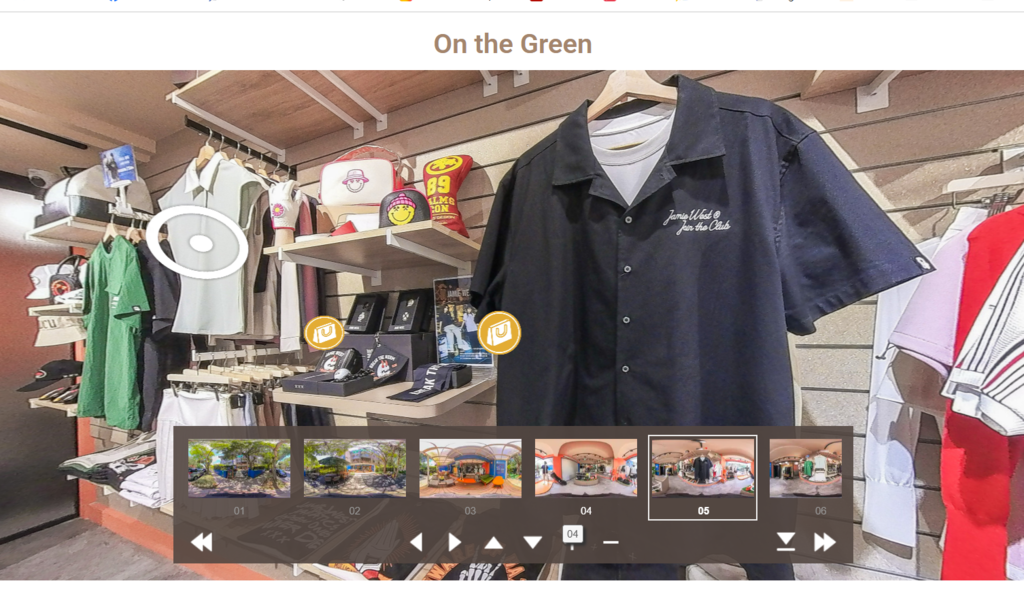Click the right gold shopping bag hotspot
The image size is (1024, 592).
click(500, 333)
